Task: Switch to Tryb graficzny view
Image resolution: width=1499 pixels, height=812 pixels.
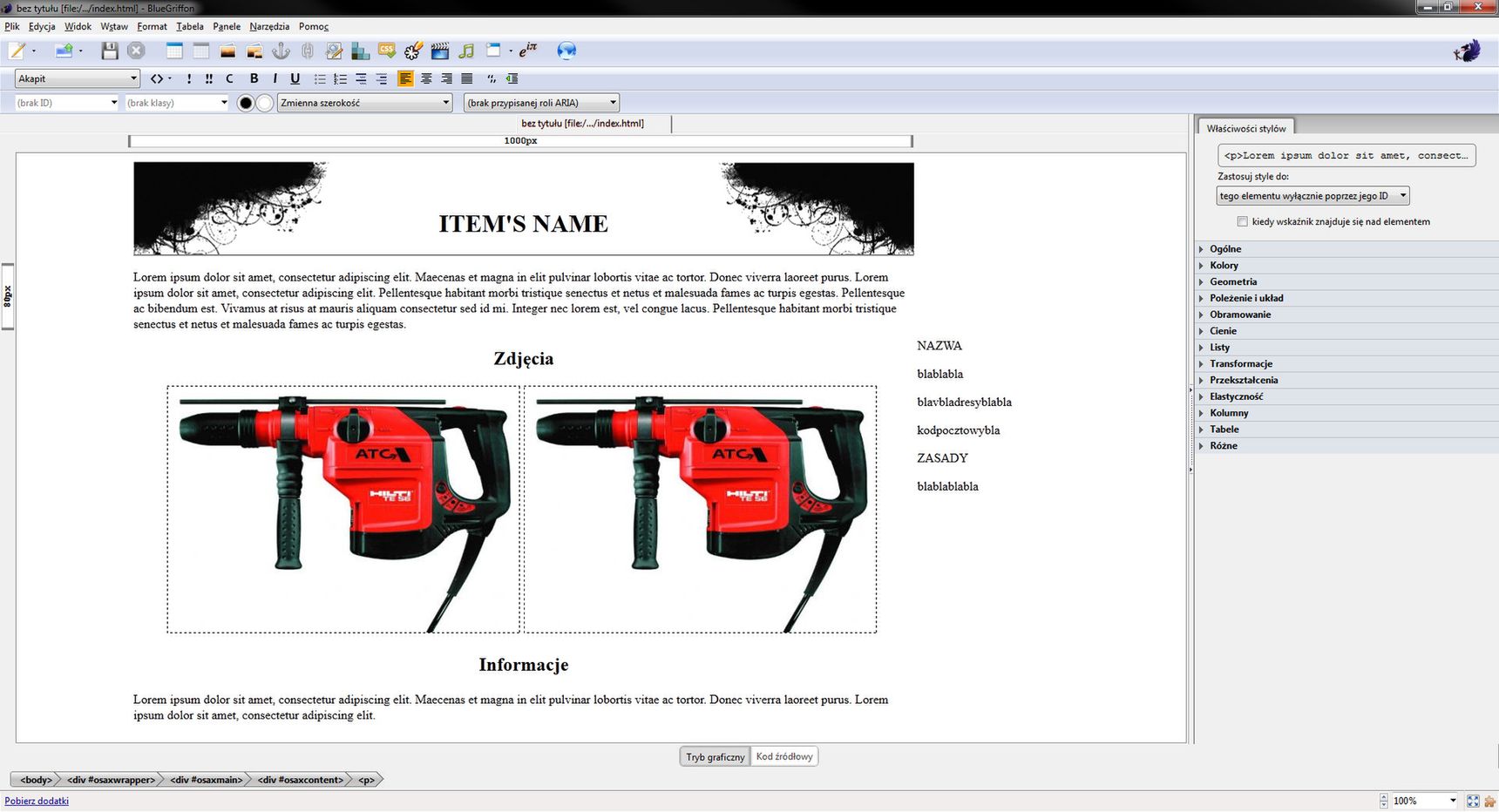Action: click(716, 756)
